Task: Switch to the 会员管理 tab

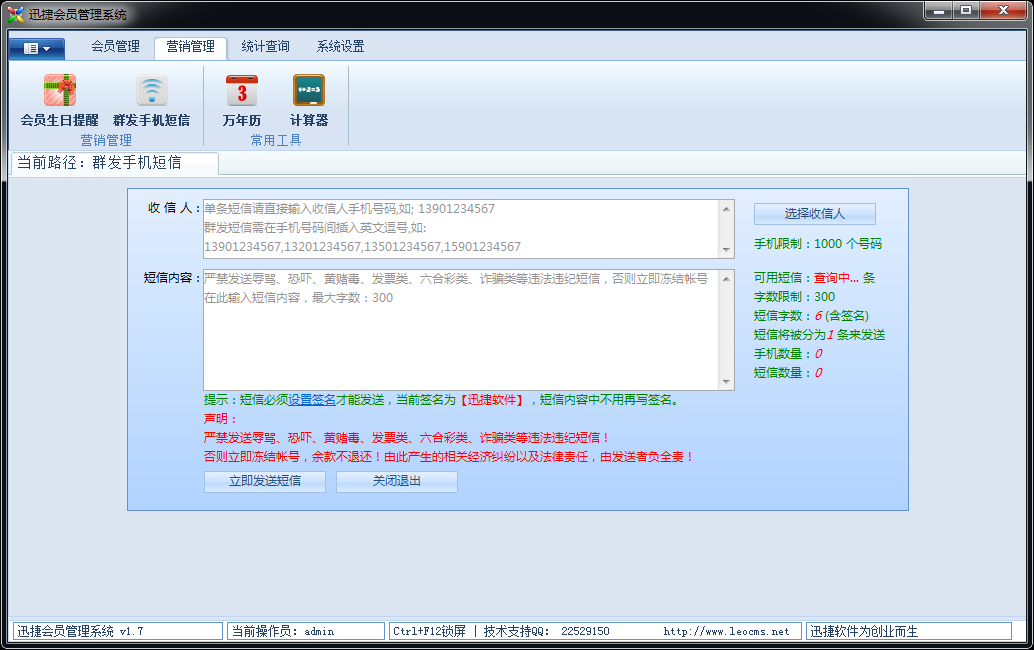Action: pos(115,46)
